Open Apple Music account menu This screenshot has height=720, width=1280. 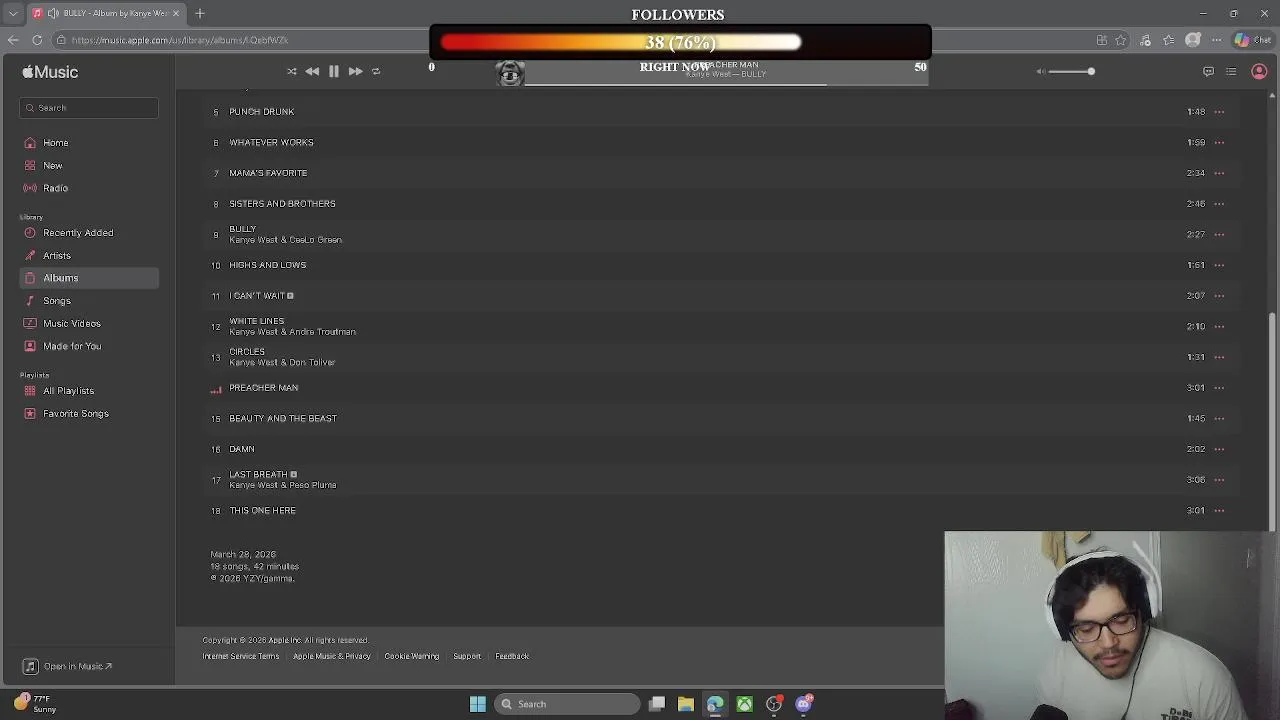pos(1259,71)
